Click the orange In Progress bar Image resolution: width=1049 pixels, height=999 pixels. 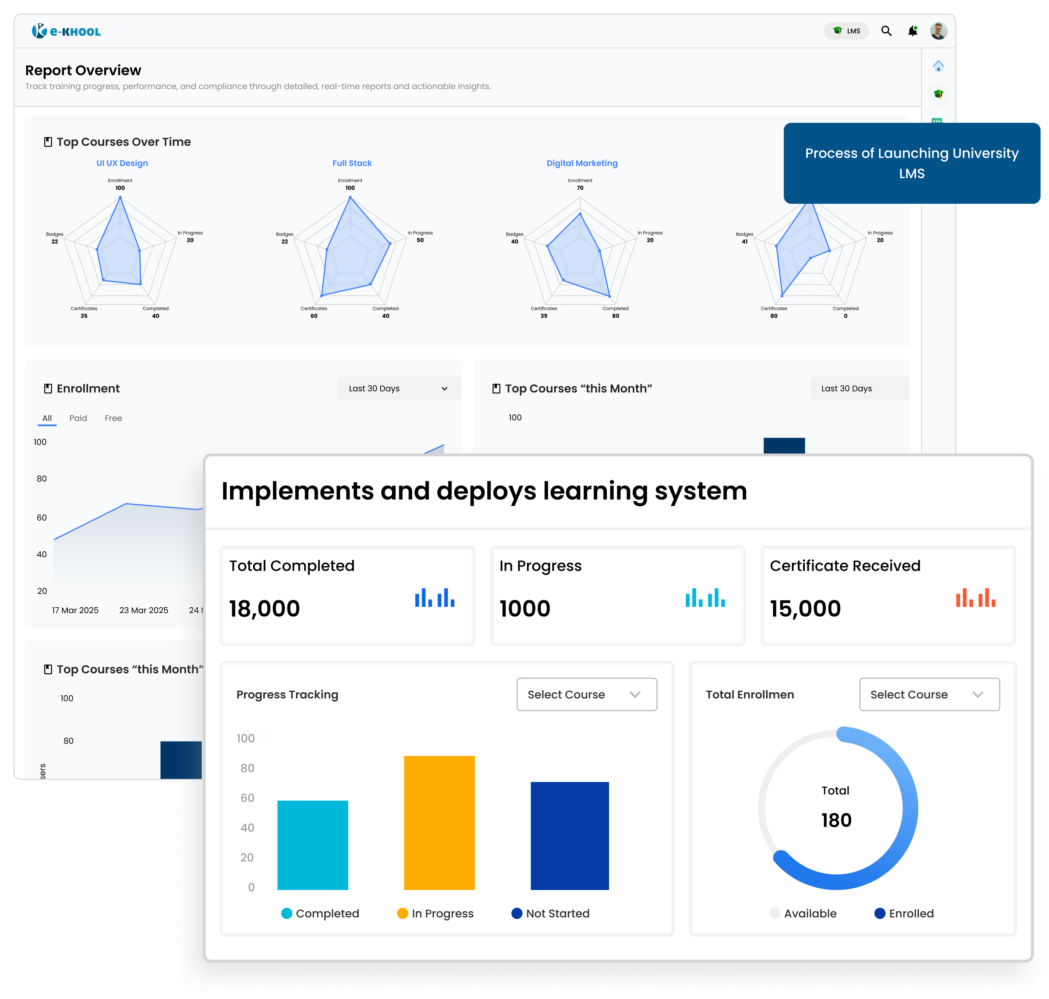click(439, 822)
